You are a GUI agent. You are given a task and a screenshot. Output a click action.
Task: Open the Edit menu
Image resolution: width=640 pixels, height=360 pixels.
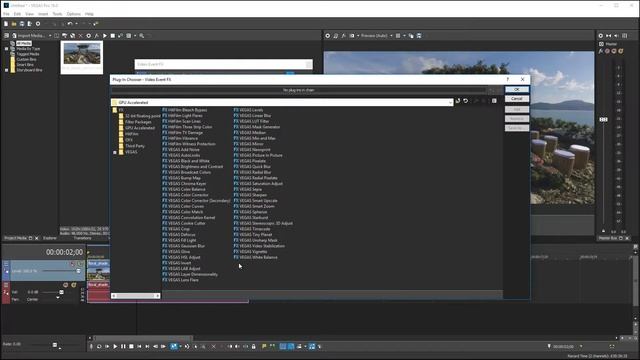click(17, 14)
